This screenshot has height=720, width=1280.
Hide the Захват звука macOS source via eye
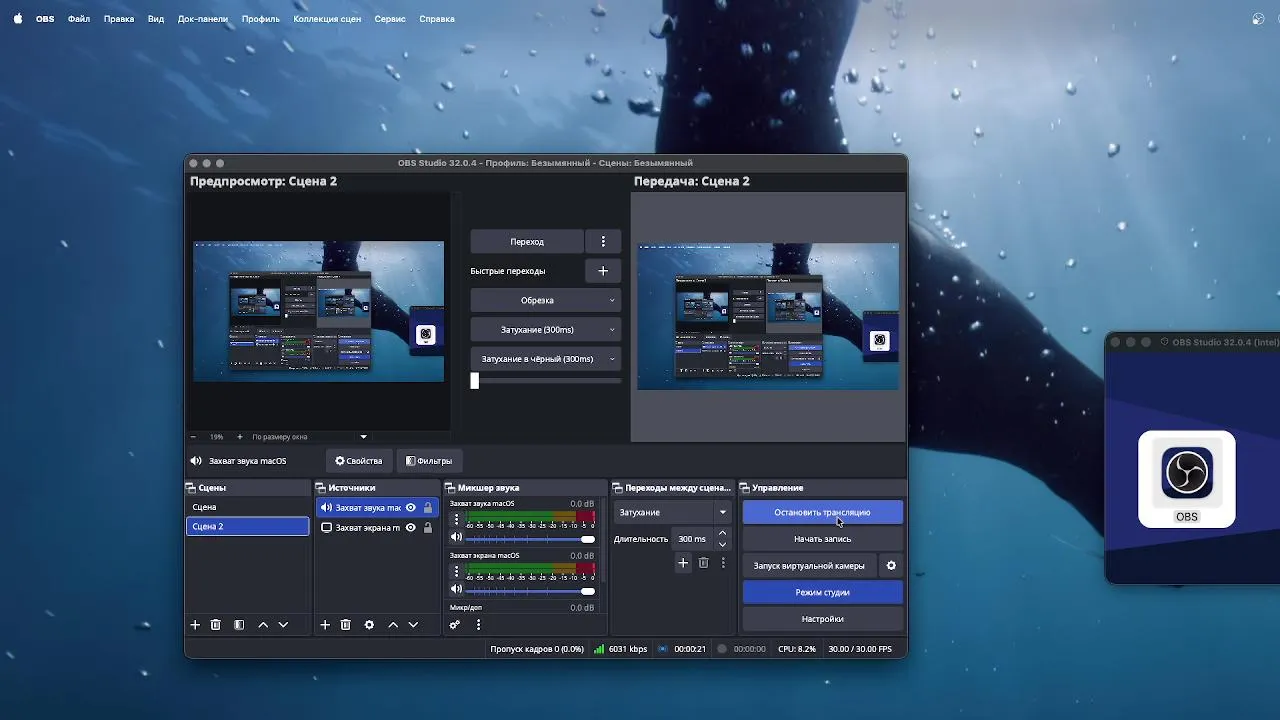410,508
